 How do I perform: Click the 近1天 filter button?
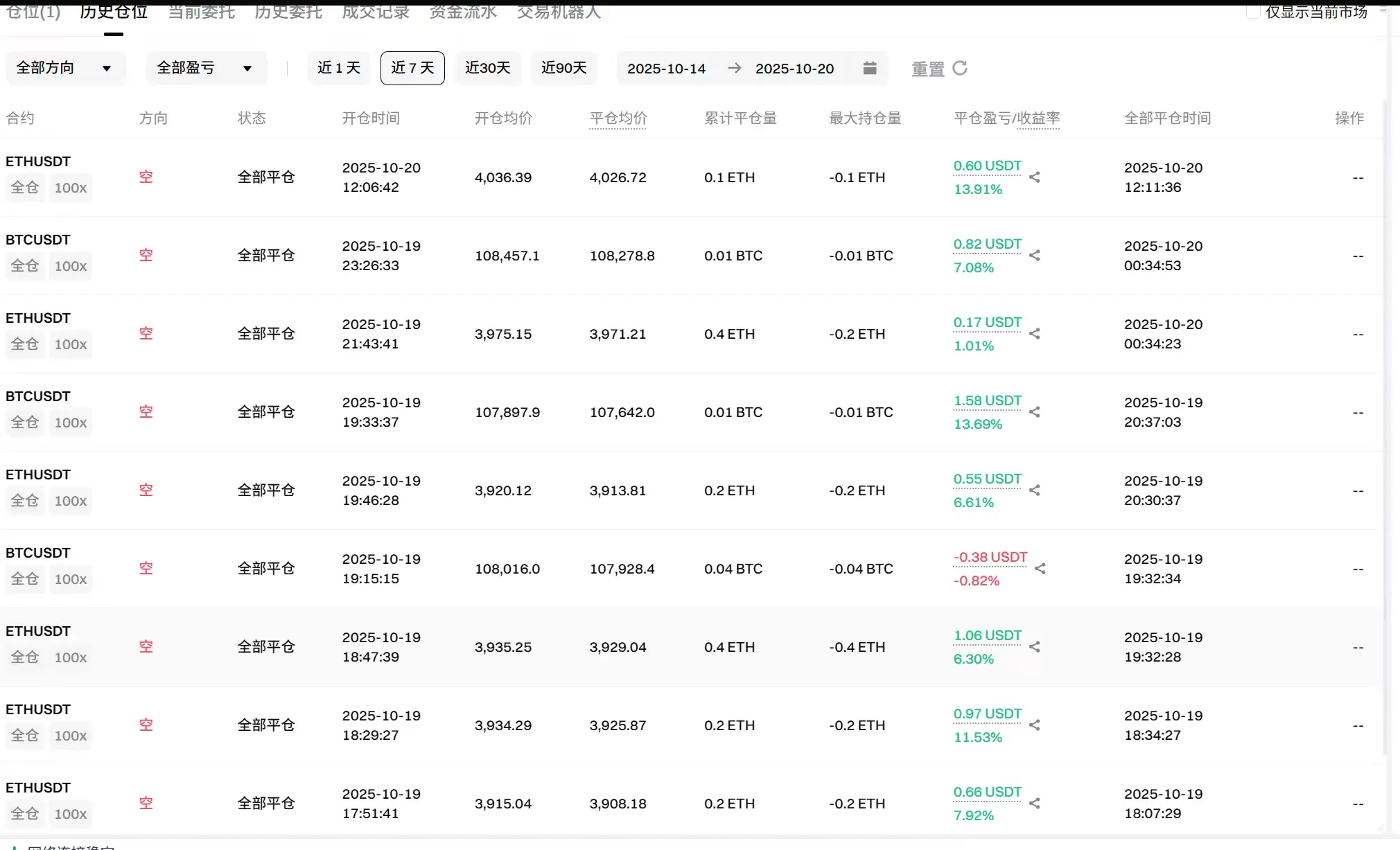point(339,68)
